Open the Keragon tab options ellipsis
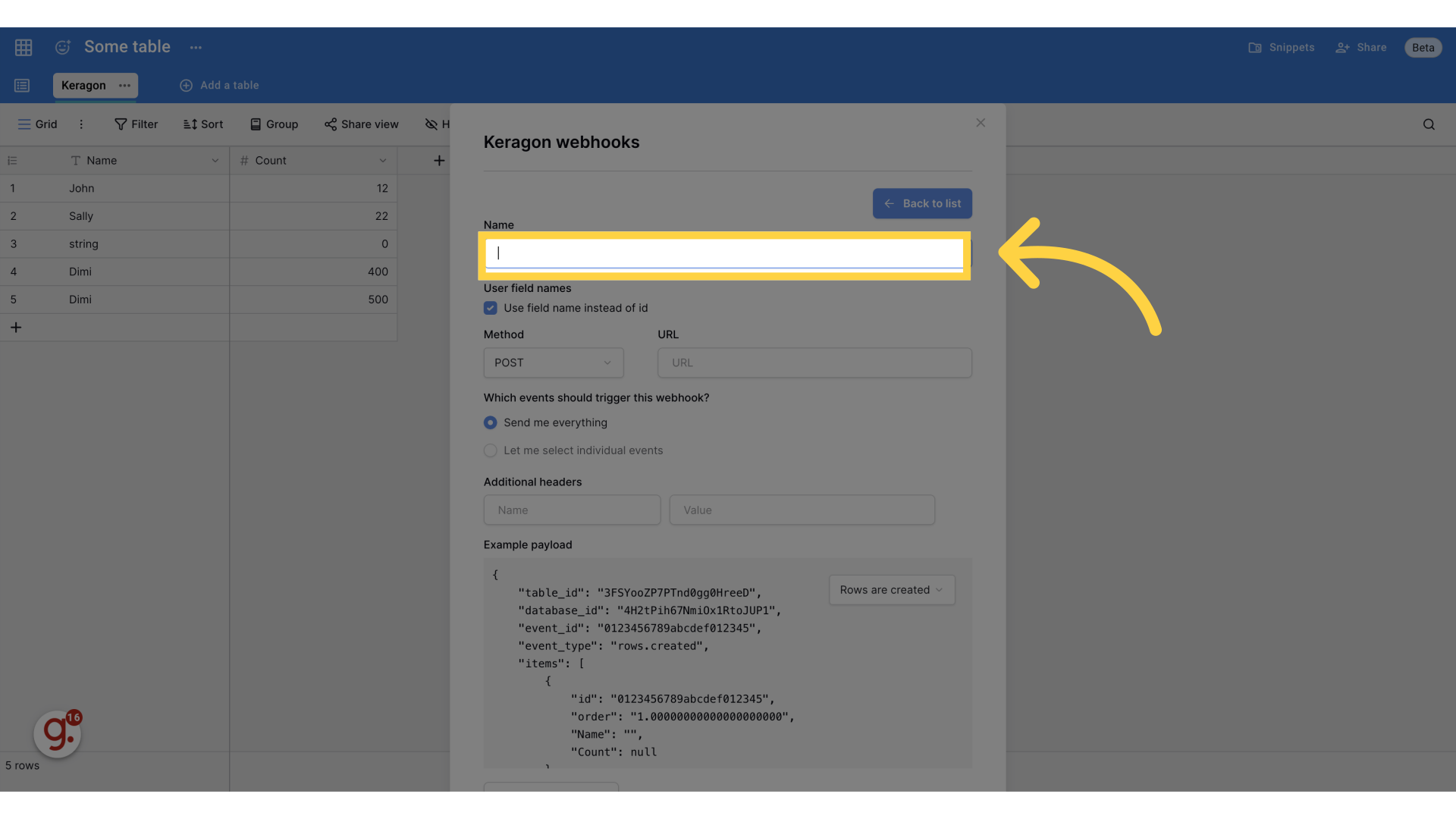This screenshot has height=819, width=1456. tap(124, 85)
